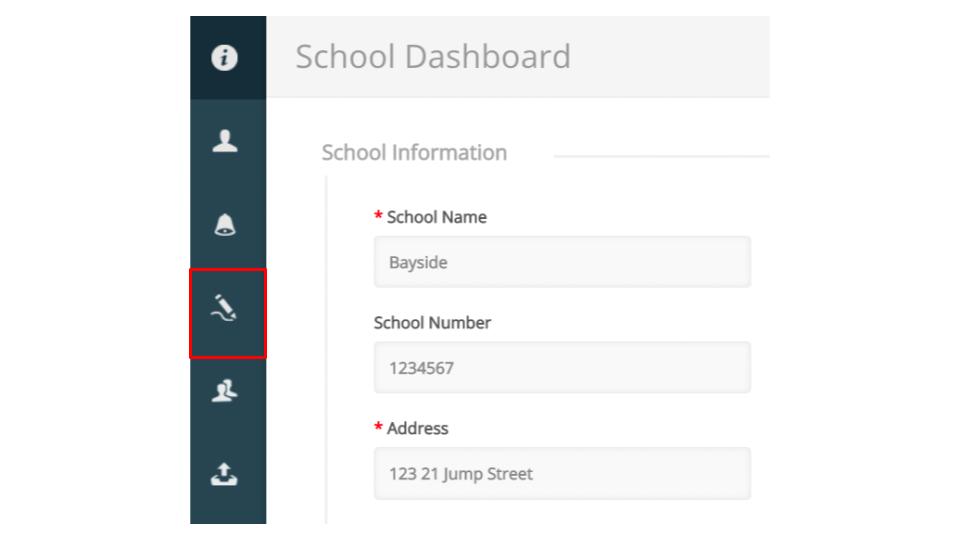
Task: Click the red asterisk beside School Name
Action: [x=378, y=217]
